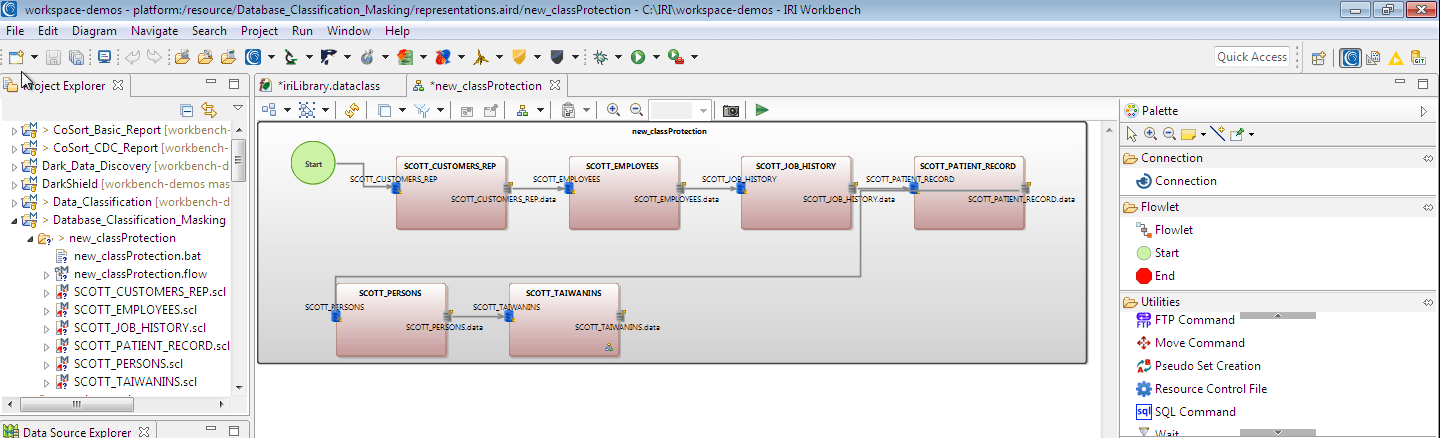Click the Select All diagram toolbar icon

pyautogui.click(x=307, y=110)
